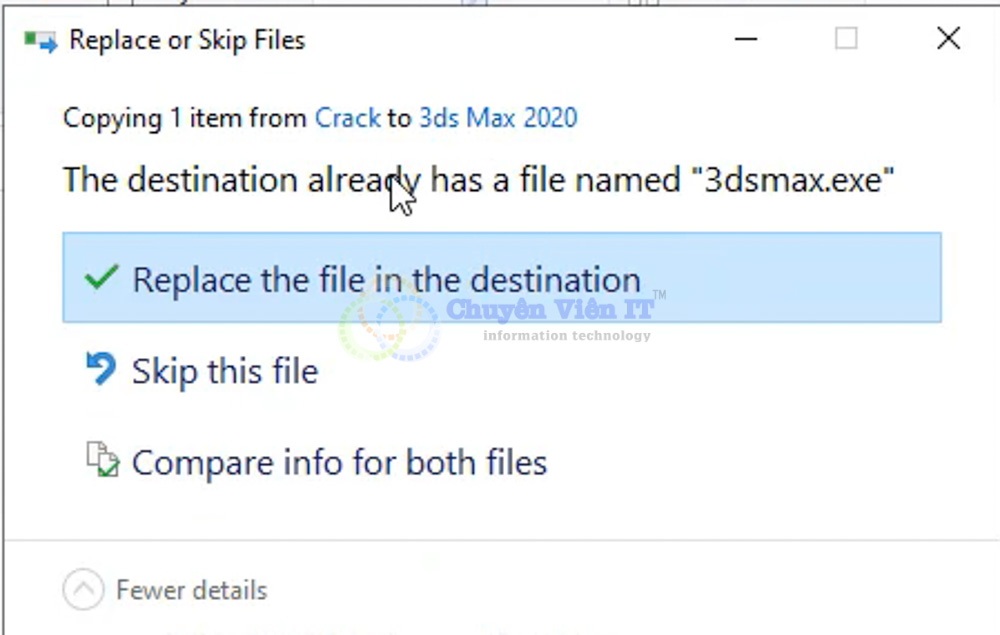
Task: Click the compare files document icon
Action: point(101,461)
